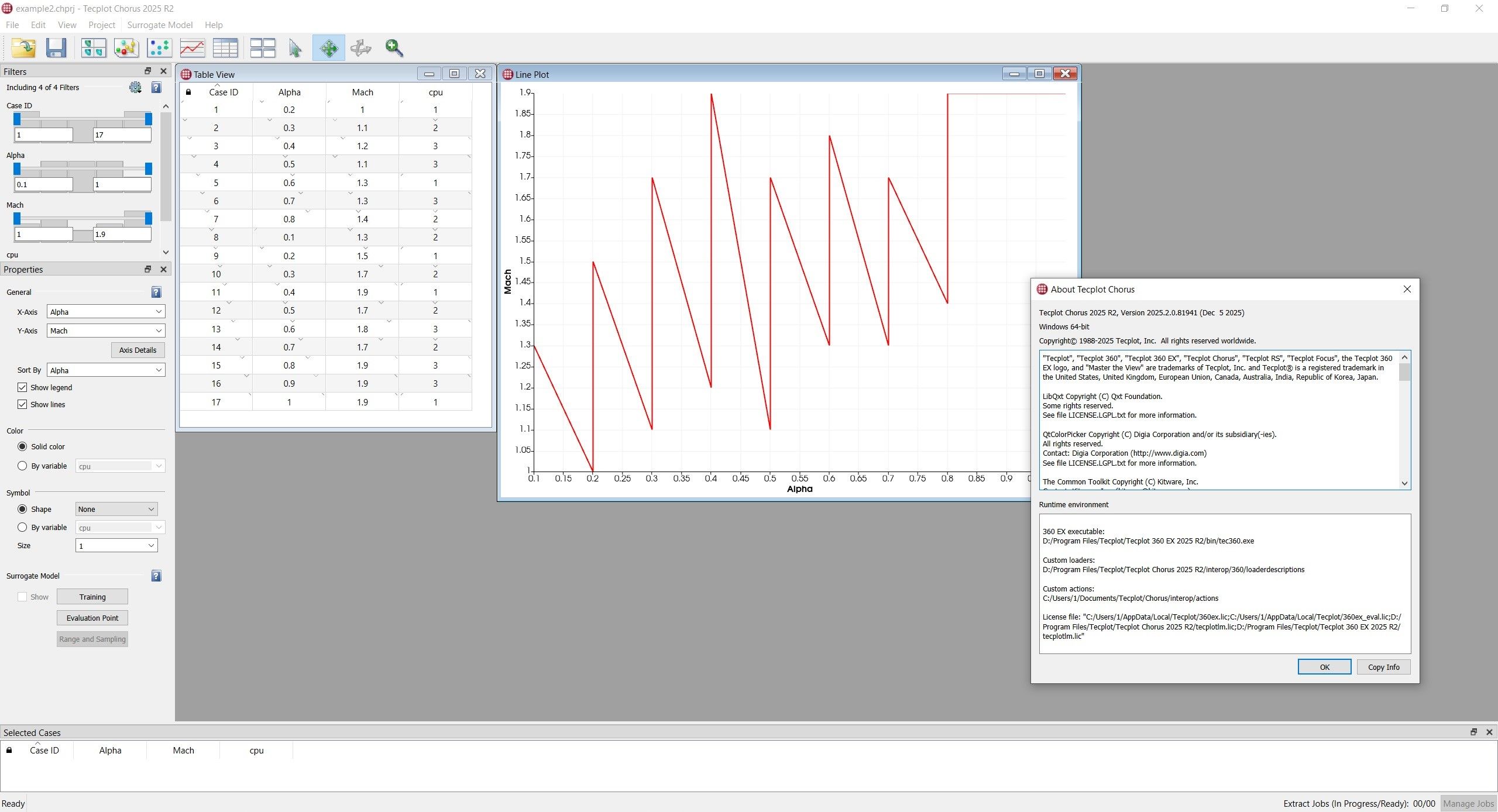Select the zoom magnifier tool

(394, 48)
